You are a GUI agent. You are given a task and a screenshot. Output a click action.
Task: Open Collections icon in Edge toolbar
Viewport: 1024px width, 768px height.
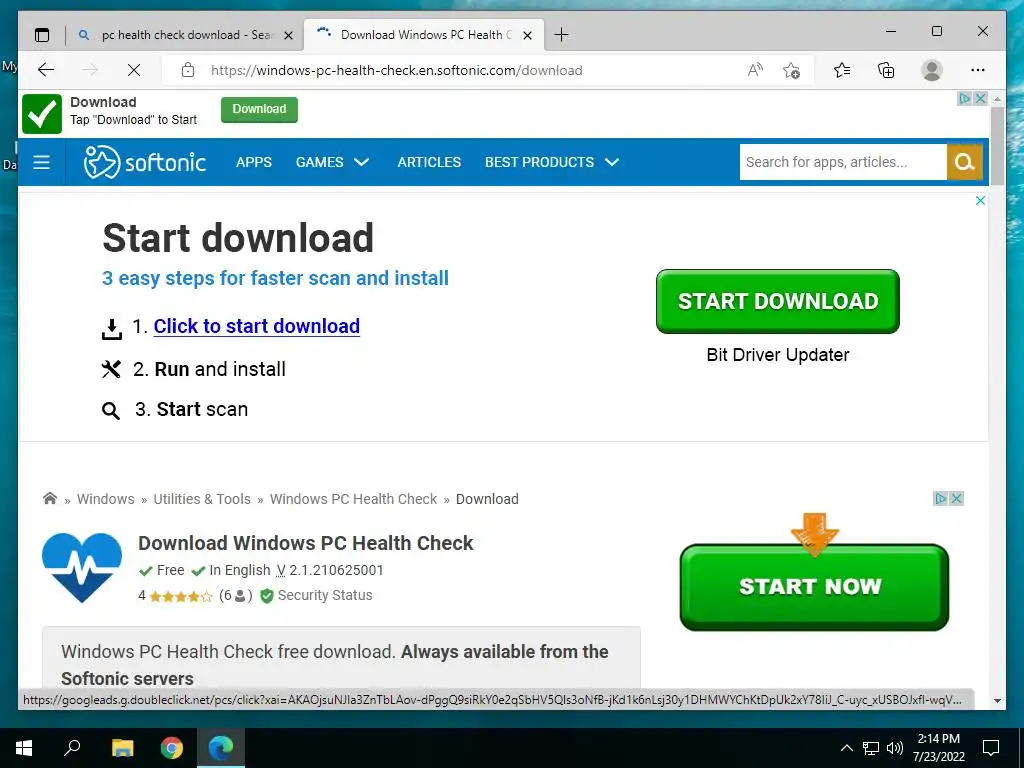click(x=886, y=70)
